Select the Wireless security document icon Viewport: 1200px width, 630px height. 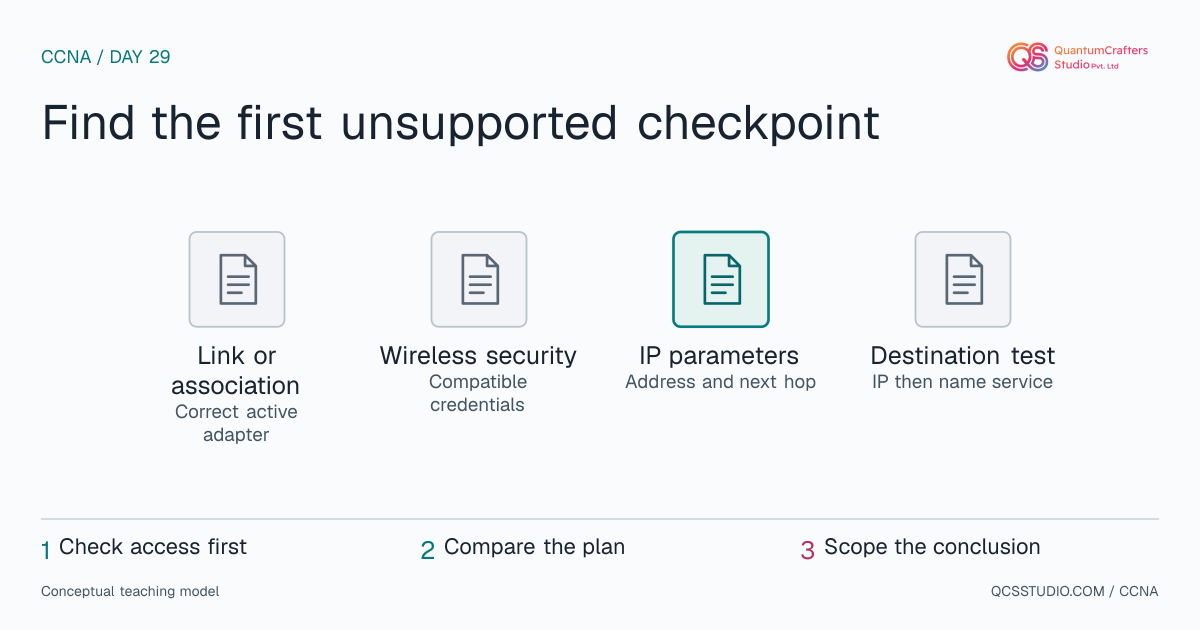click(x=479, y=279)
